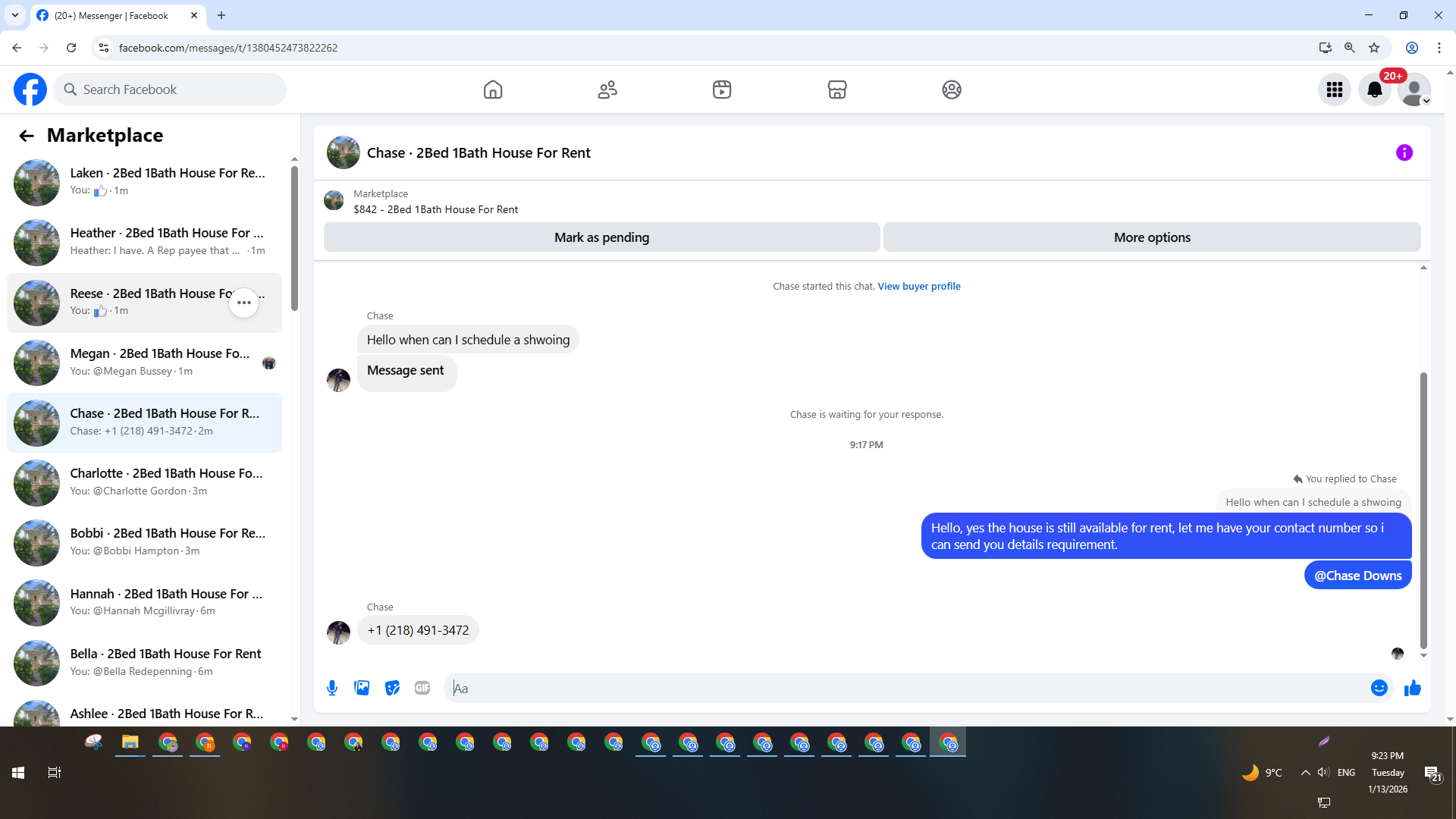This screenshot has height=819, width=1456.
Task: Click the voice clip microphone icon
Action: pos(332,688)
